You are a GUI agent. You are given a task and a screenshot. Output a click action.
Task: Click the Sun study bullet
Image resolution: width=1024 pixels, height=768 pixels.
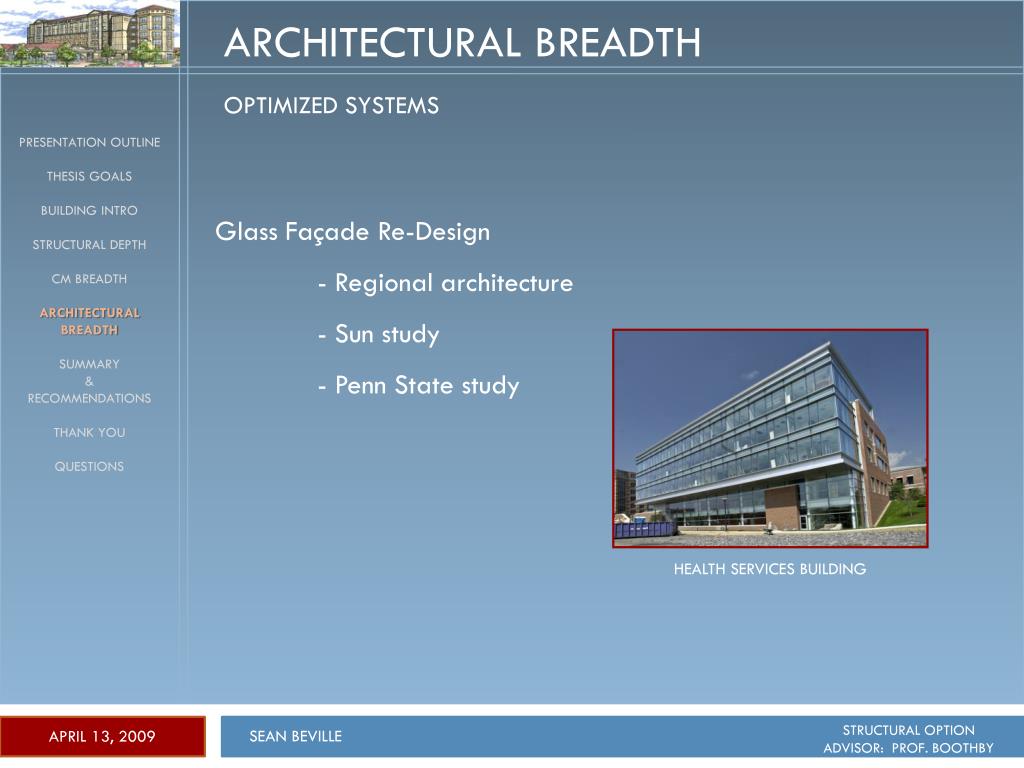coord(379,334)
